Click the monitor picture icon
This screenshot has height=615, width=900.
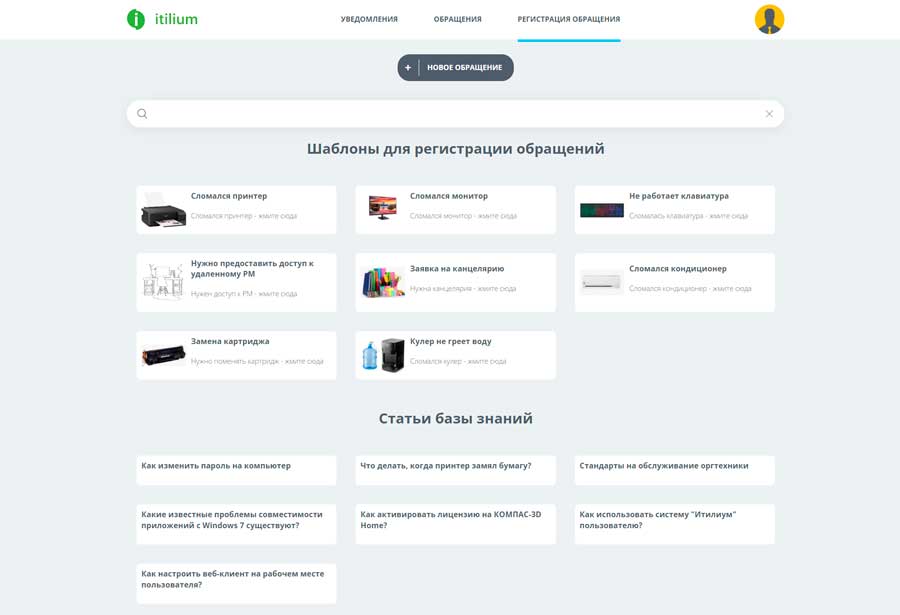coord(382,208)
